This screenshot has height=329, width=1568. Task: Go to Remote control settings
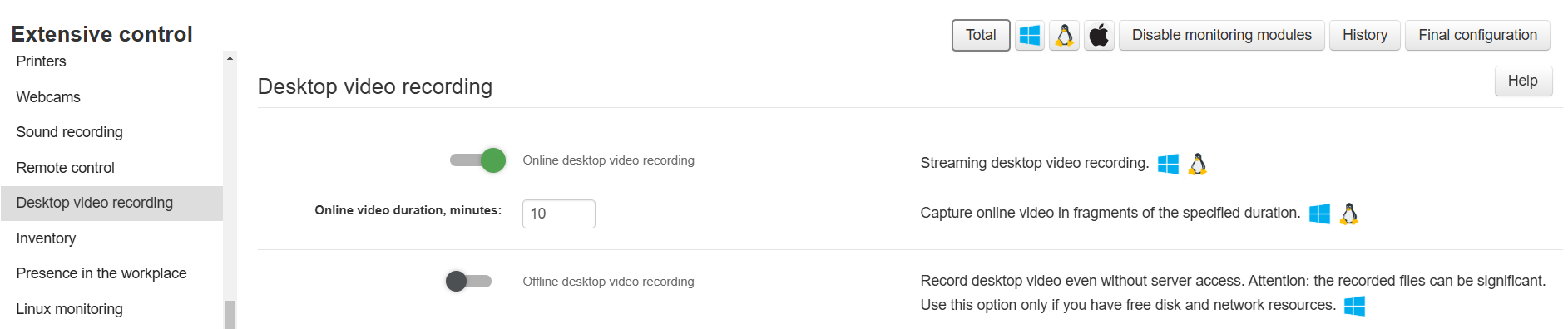pyautogui.click(x=65, y=168)
